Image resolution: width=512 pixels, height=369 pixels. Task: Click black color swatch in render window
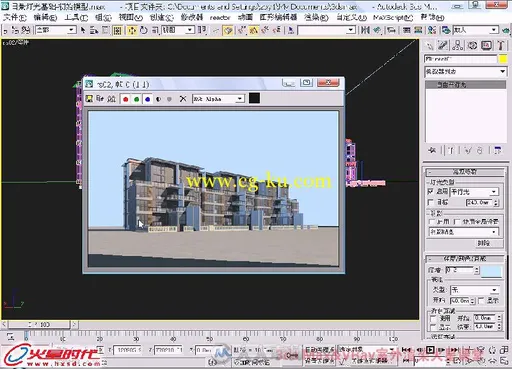click(254, 98)
